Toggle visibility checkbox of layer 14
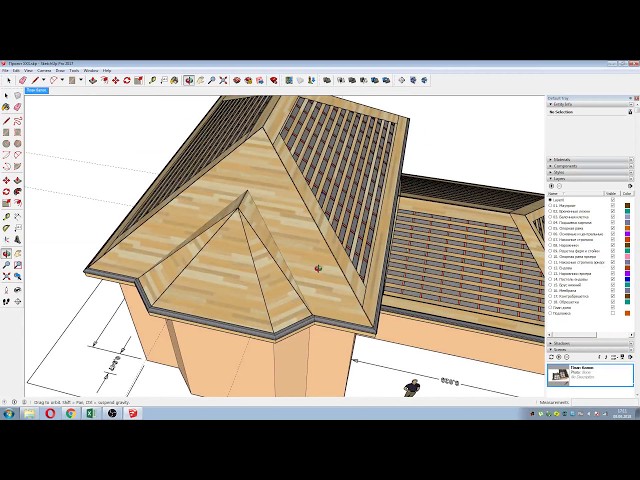Viewport: 640px width, 480px height. coord(613,279)
